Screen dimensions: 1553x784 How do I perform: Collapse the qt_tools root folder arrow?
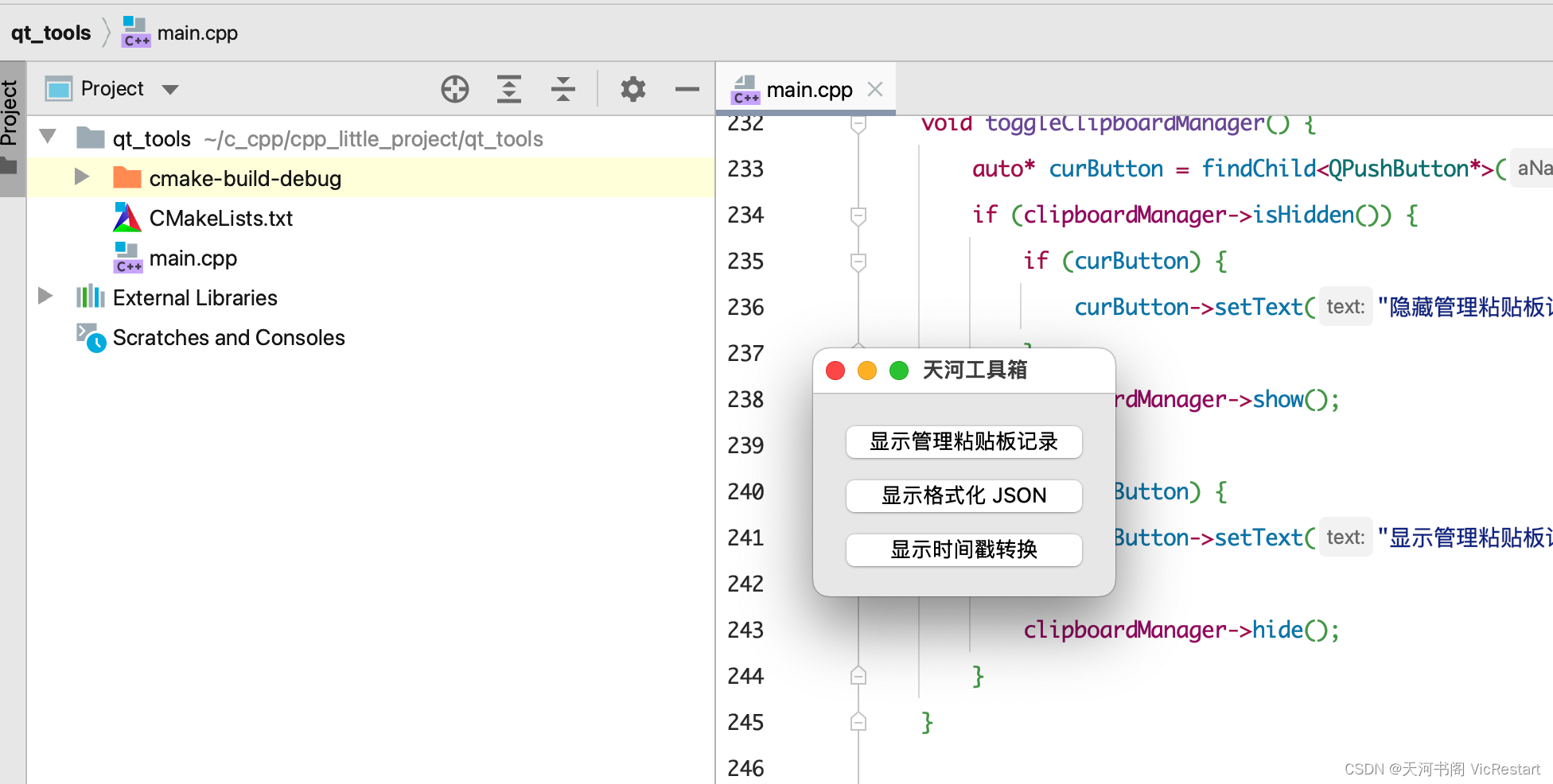pyautogui.click(x=48, y=138)
